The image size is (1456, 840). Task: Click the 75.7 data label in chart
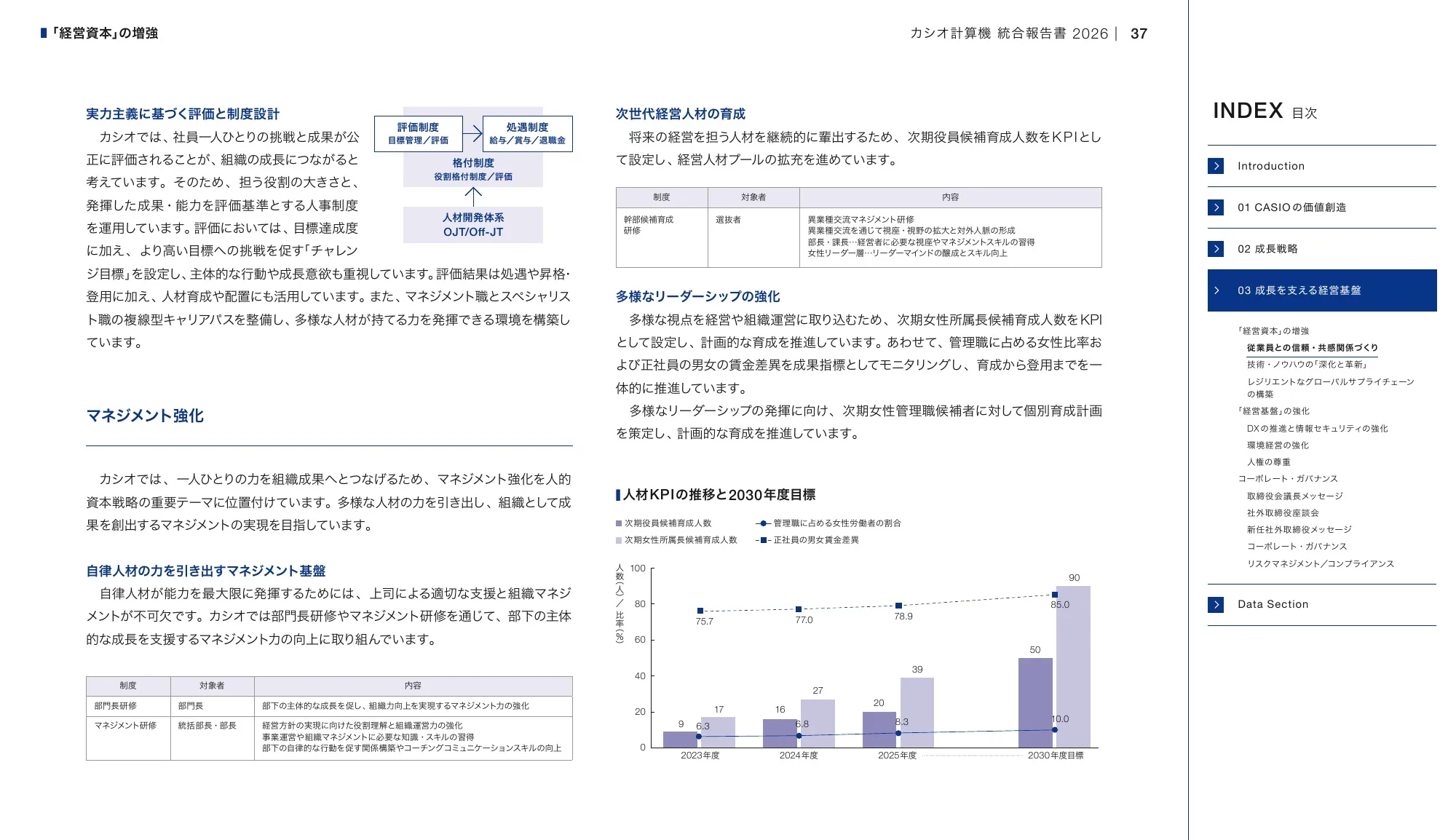tap(704, 622)
